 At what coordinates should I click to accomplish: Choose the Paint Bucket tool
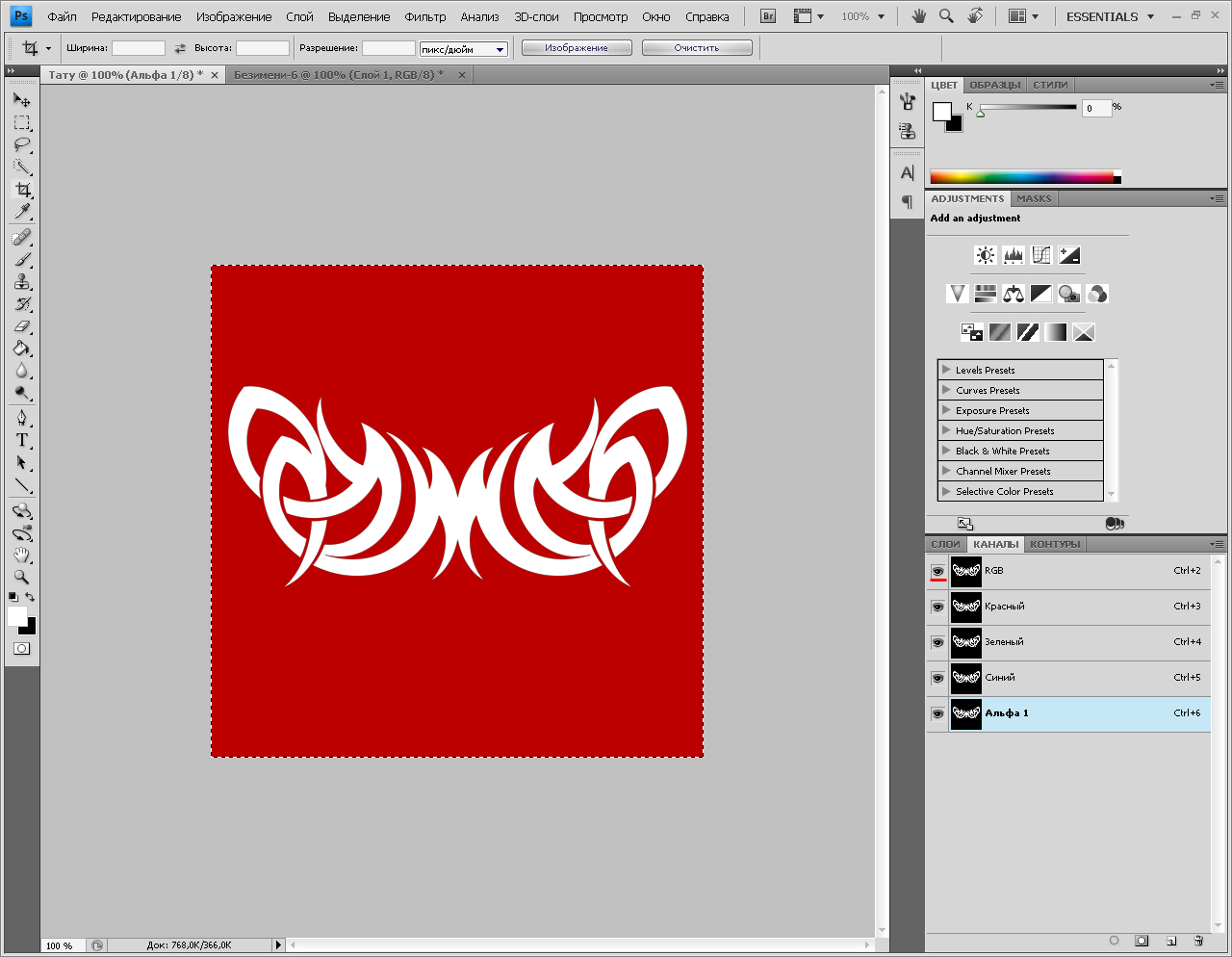click(x=22, y=349)
